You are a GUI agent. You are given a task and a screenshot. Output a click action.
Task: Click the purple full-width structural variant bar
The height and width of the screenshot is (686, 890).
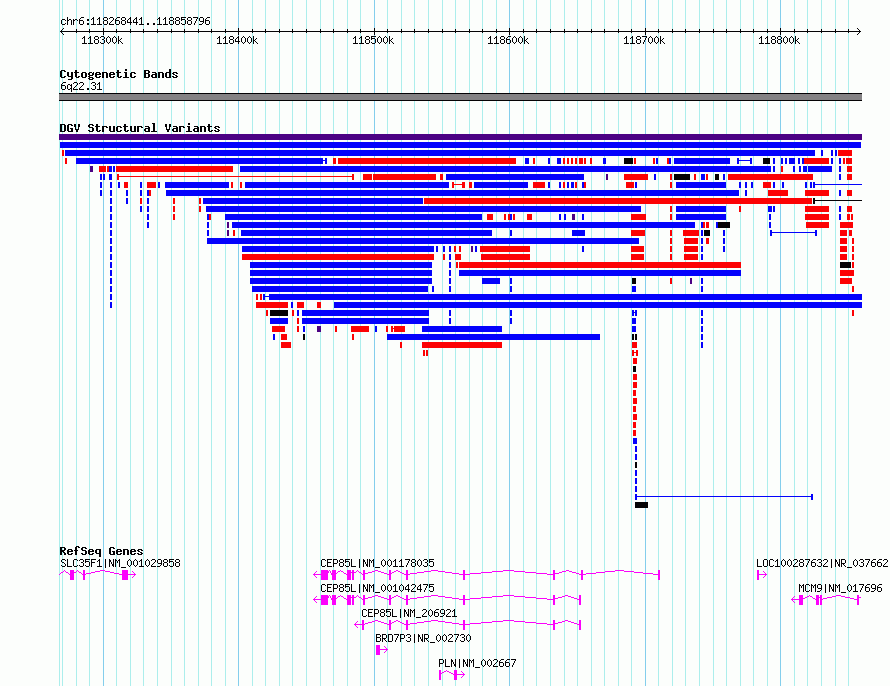point(460,137)
